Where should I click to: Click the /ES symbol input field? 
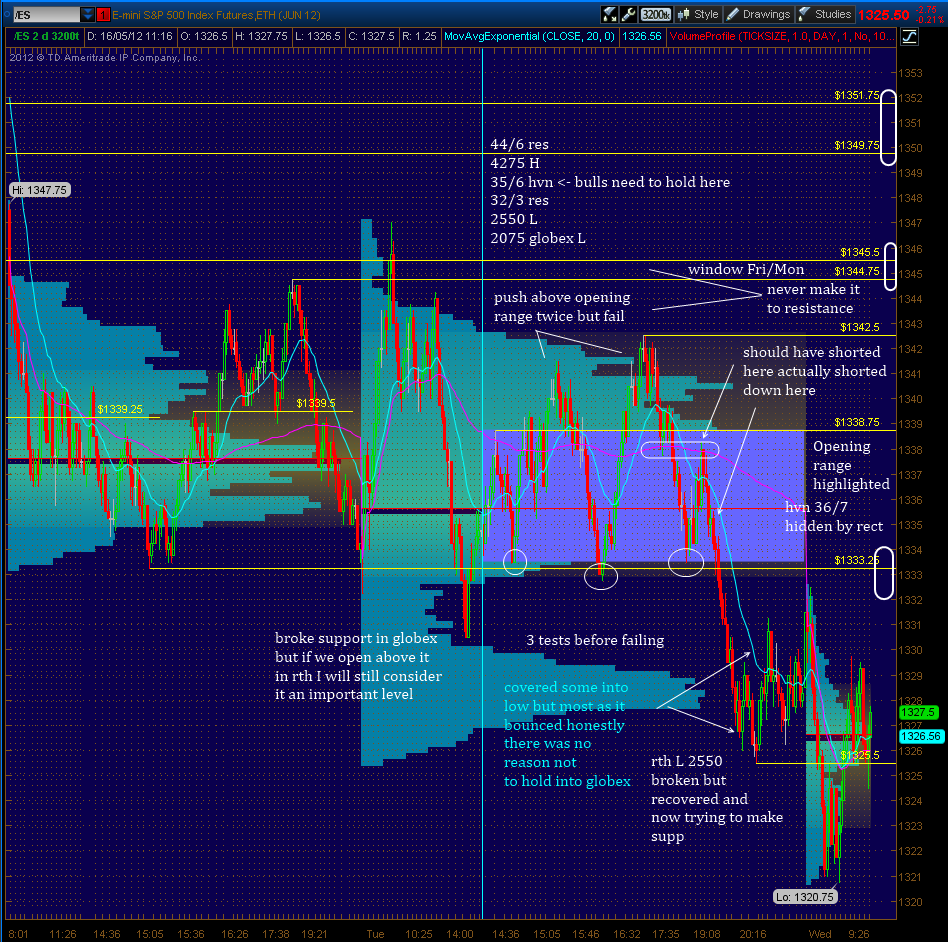[46, 15]
